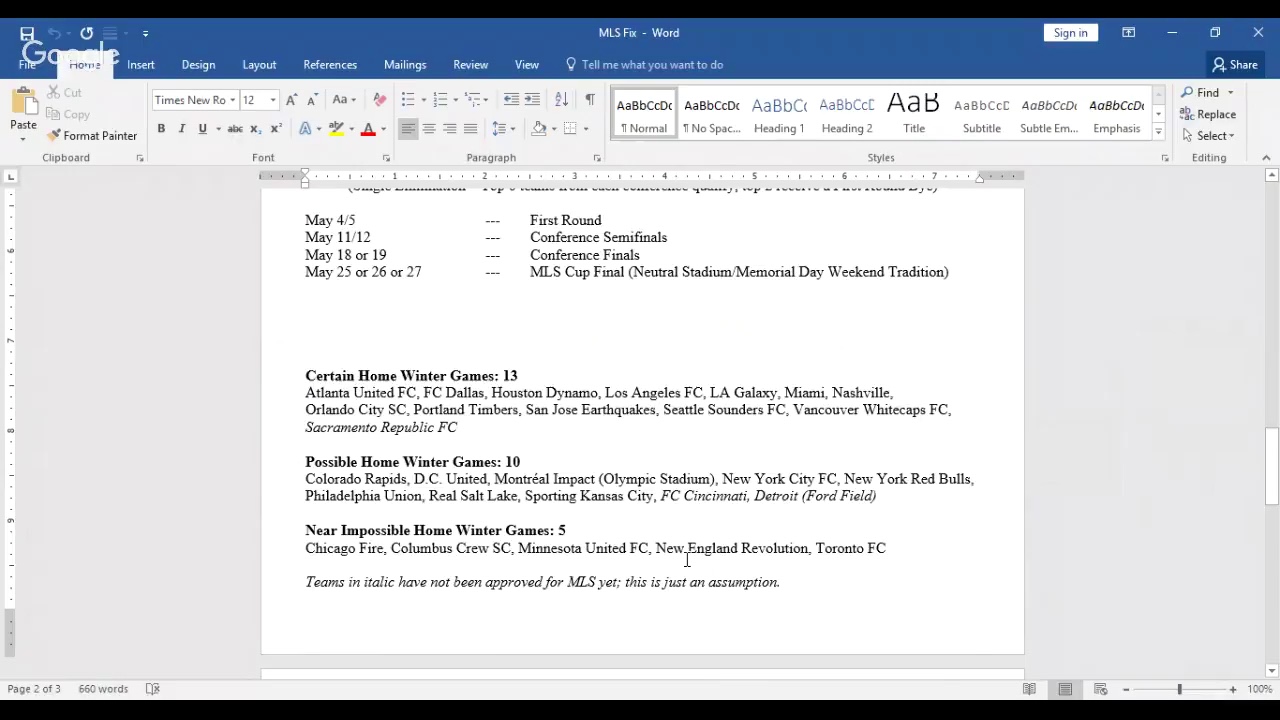Viewport: 1280px width, 720px height.
Task: Clear all formatting with the eraser icon
Action: click(x=379, y=100)
